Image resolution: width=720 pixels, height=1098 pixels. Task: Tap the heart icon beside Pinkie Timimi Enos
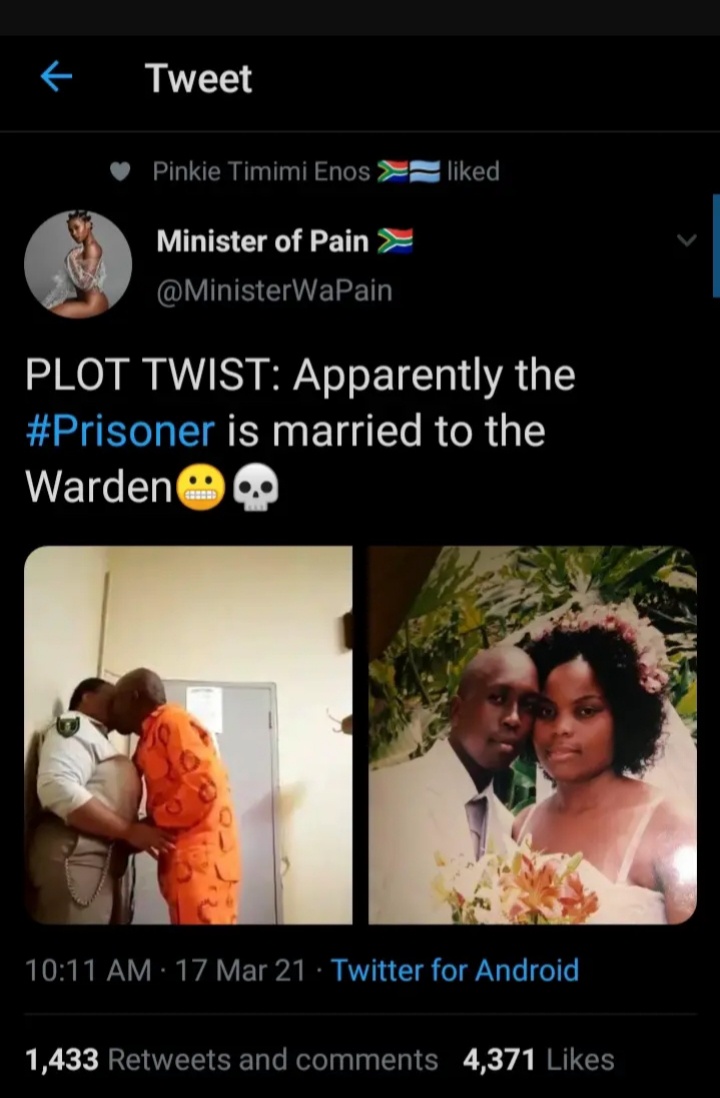(x=120, y=172)
